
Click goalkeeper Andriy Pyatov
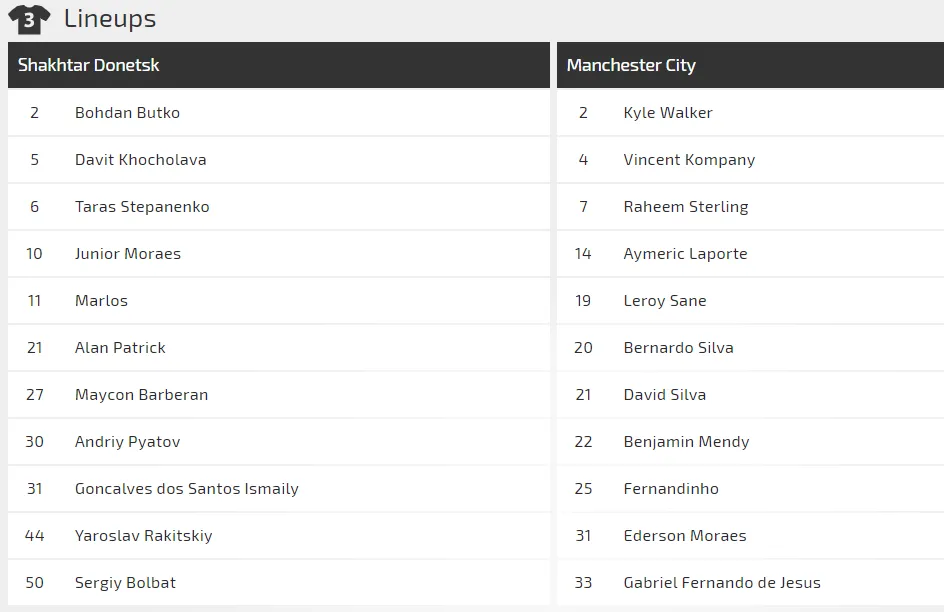tap(127, 442)
